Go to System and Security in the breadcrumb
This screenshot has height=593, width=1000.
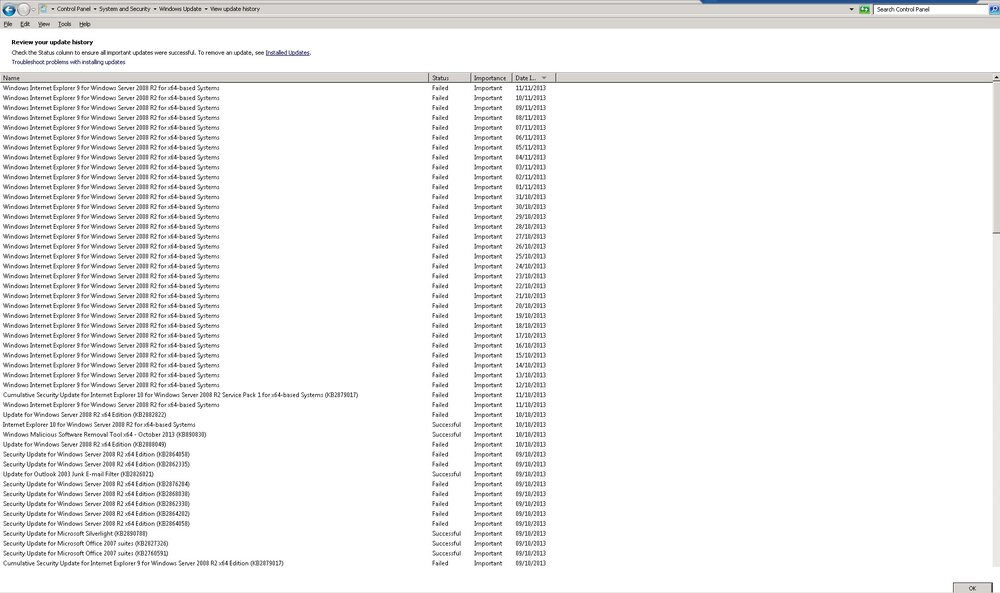(125, 9)
